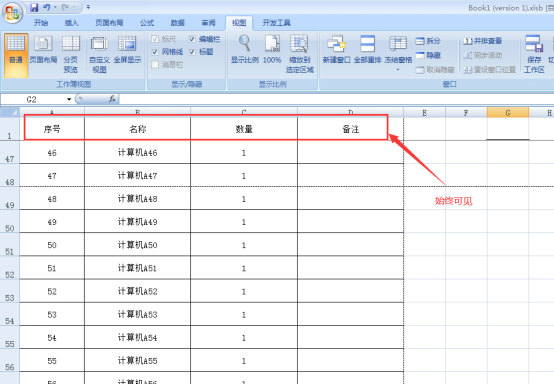This screenshot has height=385, width=554.
Task: Select header cell 数量
Action: (244, 129)
